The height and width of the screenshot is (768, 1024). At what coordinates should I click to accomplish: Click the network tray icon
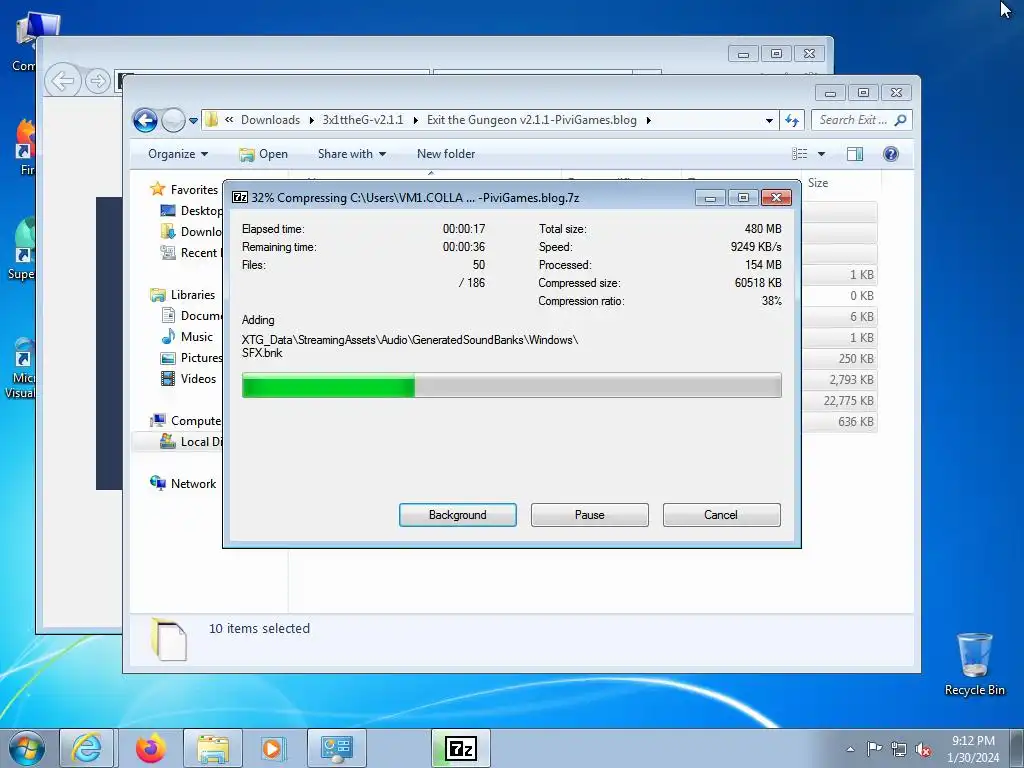pos(899,749)
